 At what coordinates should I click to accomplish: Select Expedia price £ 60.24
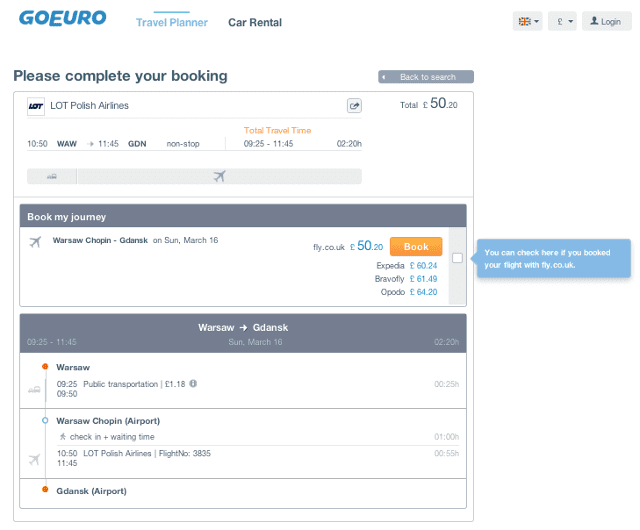pos(423,266)
